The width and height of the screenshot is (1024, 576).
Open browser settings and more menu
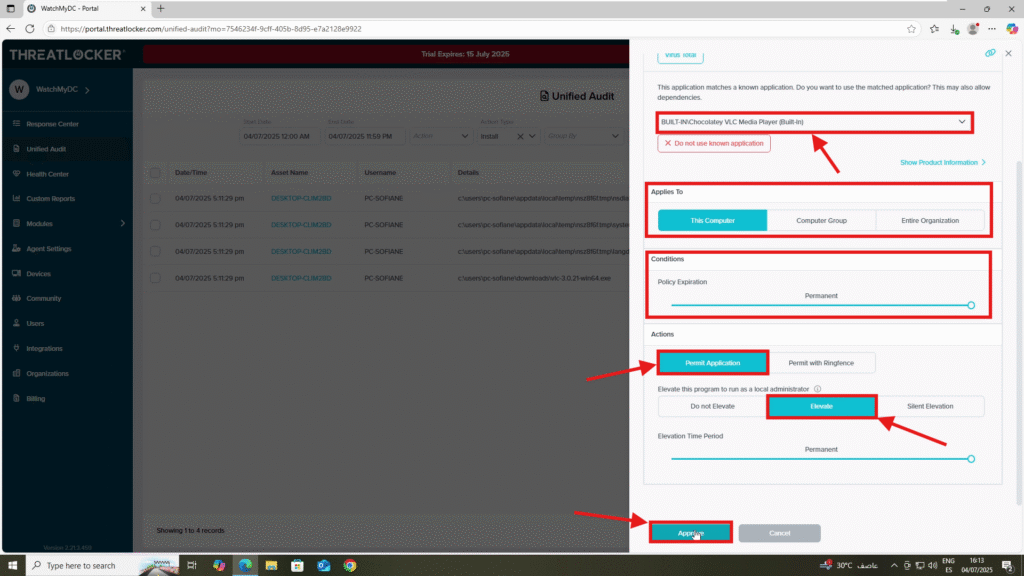pos(992,29)
